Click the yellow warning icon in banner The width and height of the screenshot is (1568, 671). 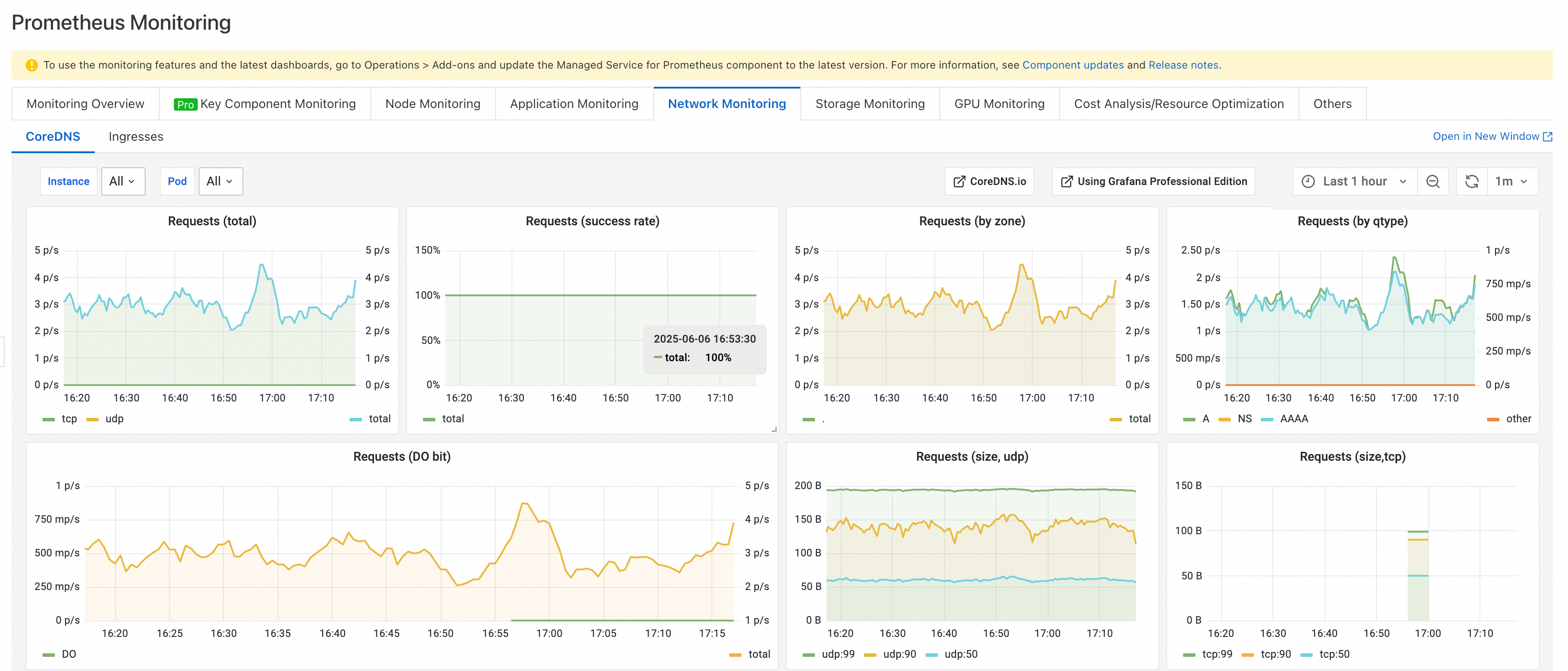pos(32,65)
